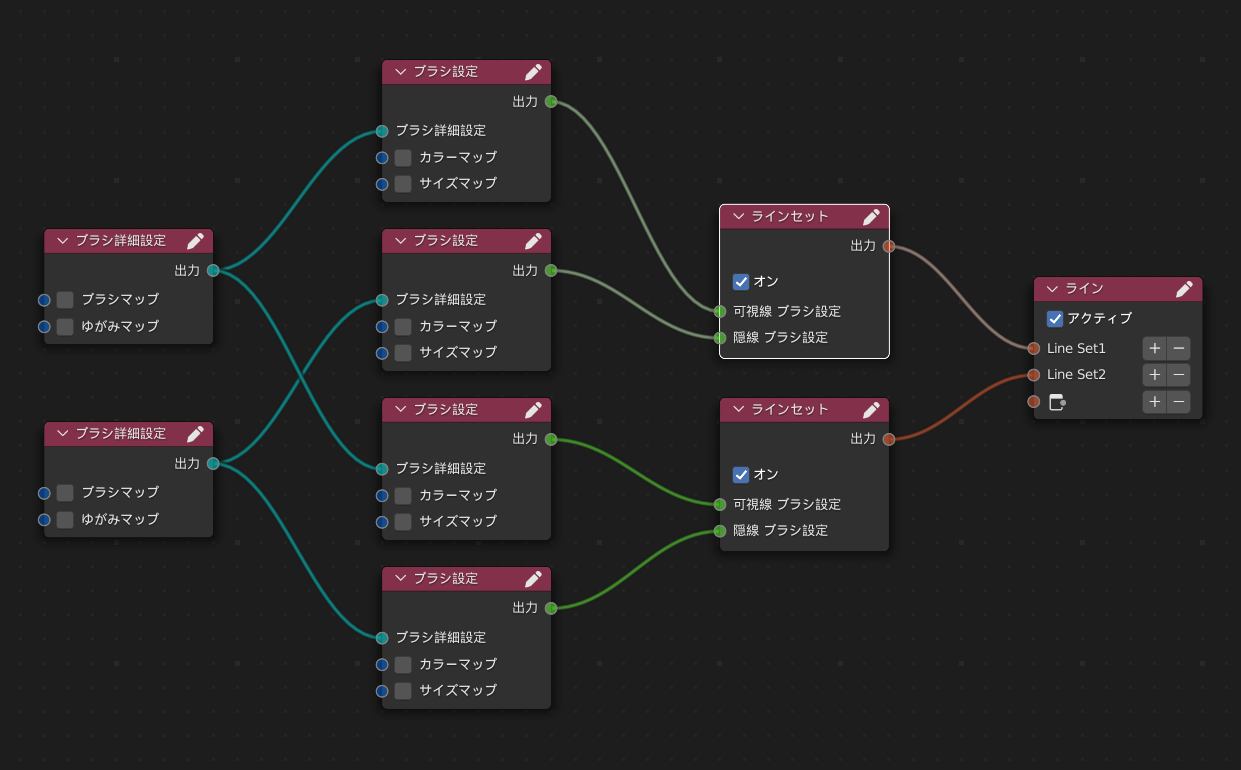Click the Line Set1 input socket on ライン node
The height and width of the screenshot is (770, 1241).
(1034, 348)
